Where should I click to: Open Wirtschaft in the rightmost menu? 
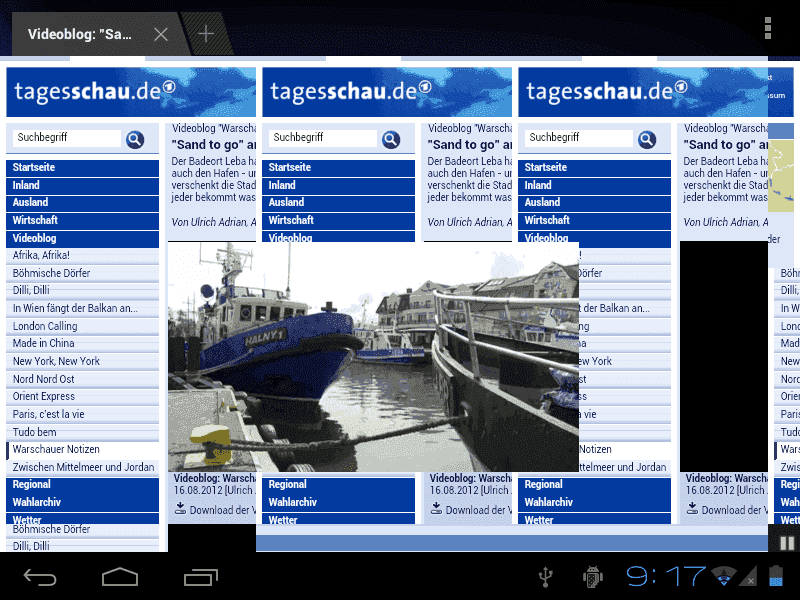pyautogui.click(x=595, y=220)
